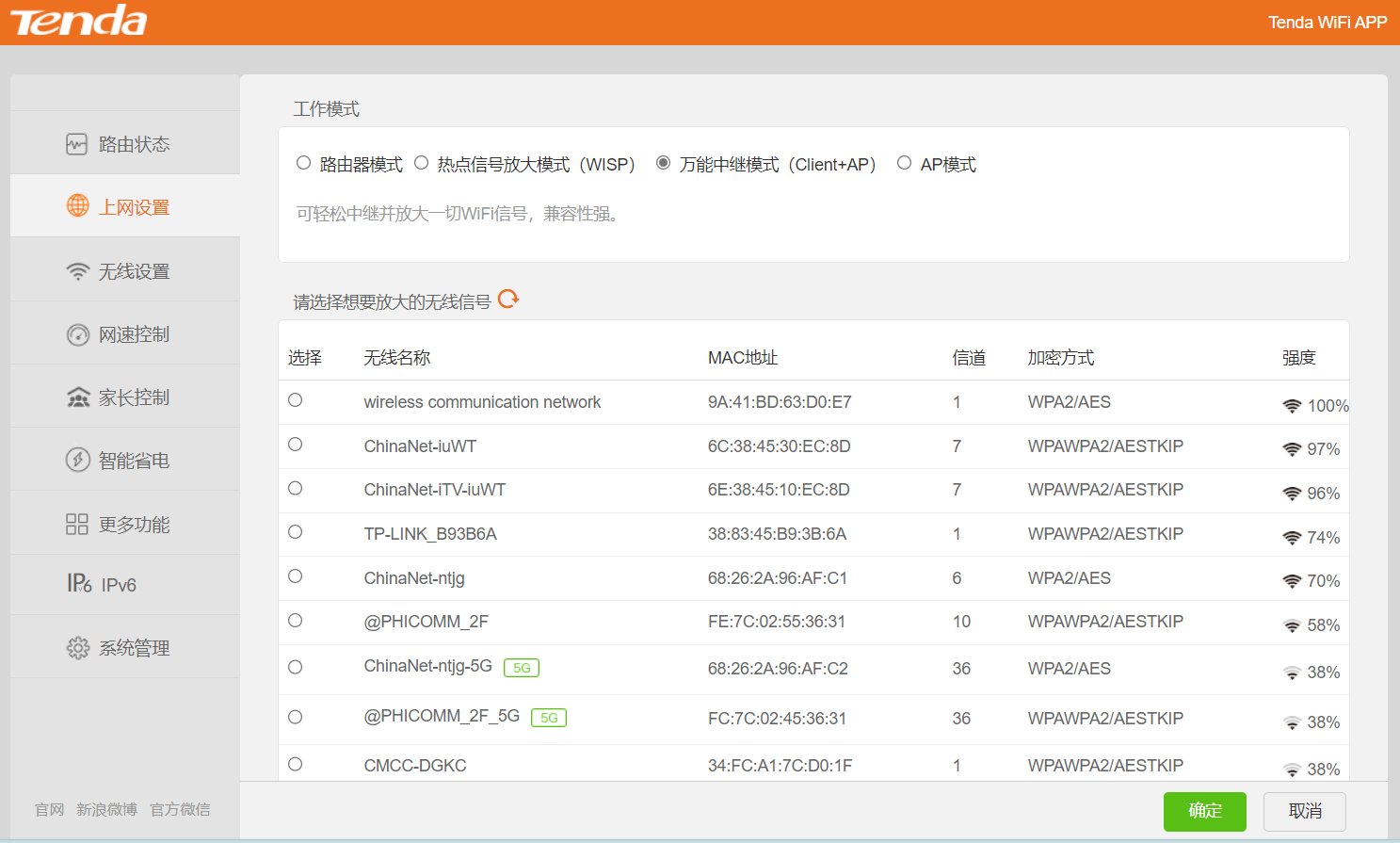
Task: Click signal icon of @PHICOMM_2F 58% row
Action: coord(1292,625)
